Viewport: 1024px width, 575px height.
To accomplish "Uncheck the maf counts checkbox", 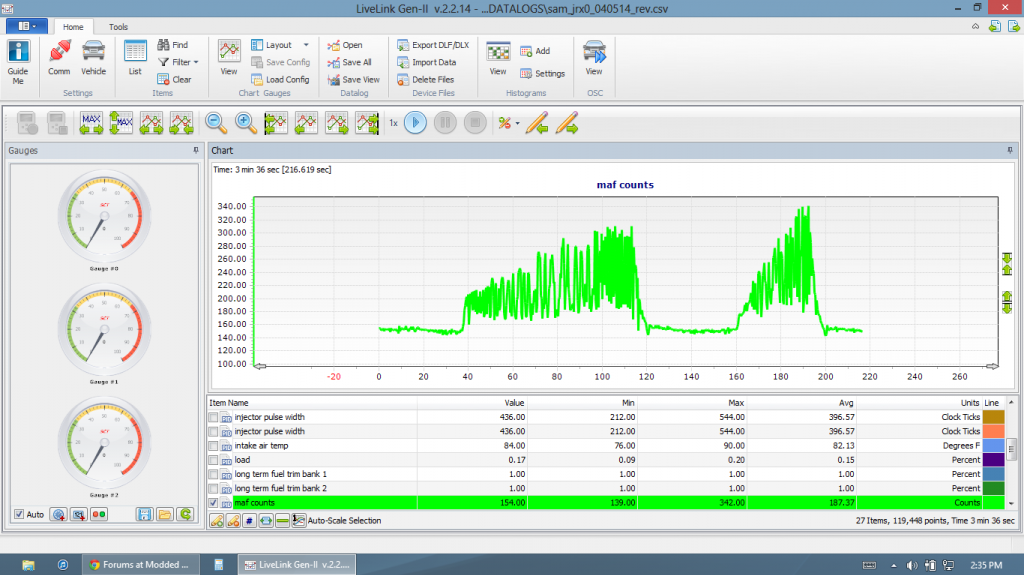I will pos(213,503).
